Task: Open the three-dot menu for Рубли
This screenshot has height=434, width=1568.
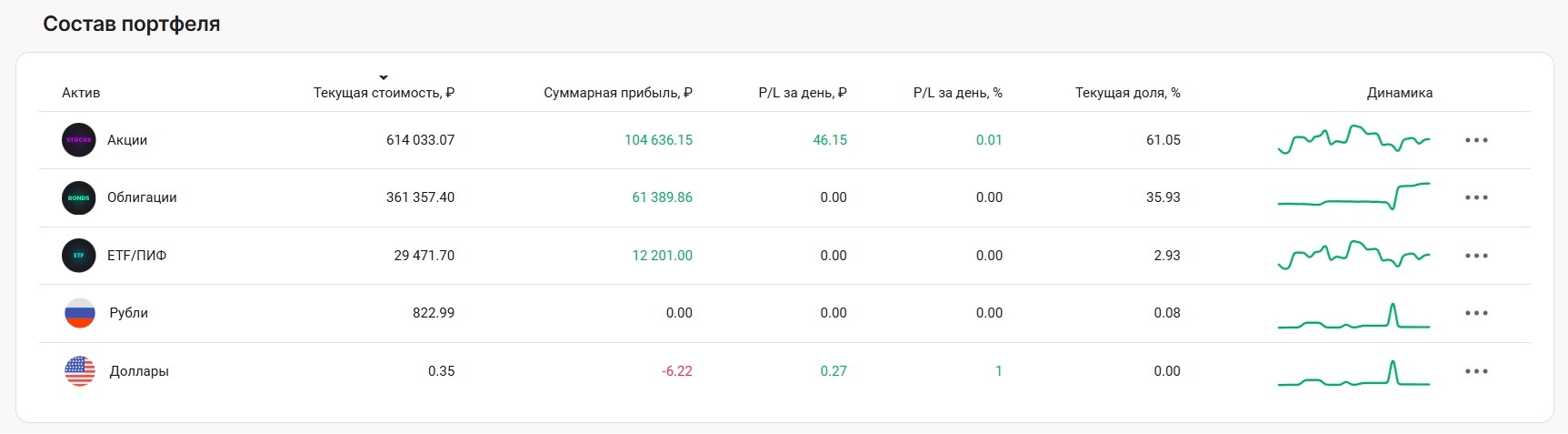Action: click(x=1476, y=313)
